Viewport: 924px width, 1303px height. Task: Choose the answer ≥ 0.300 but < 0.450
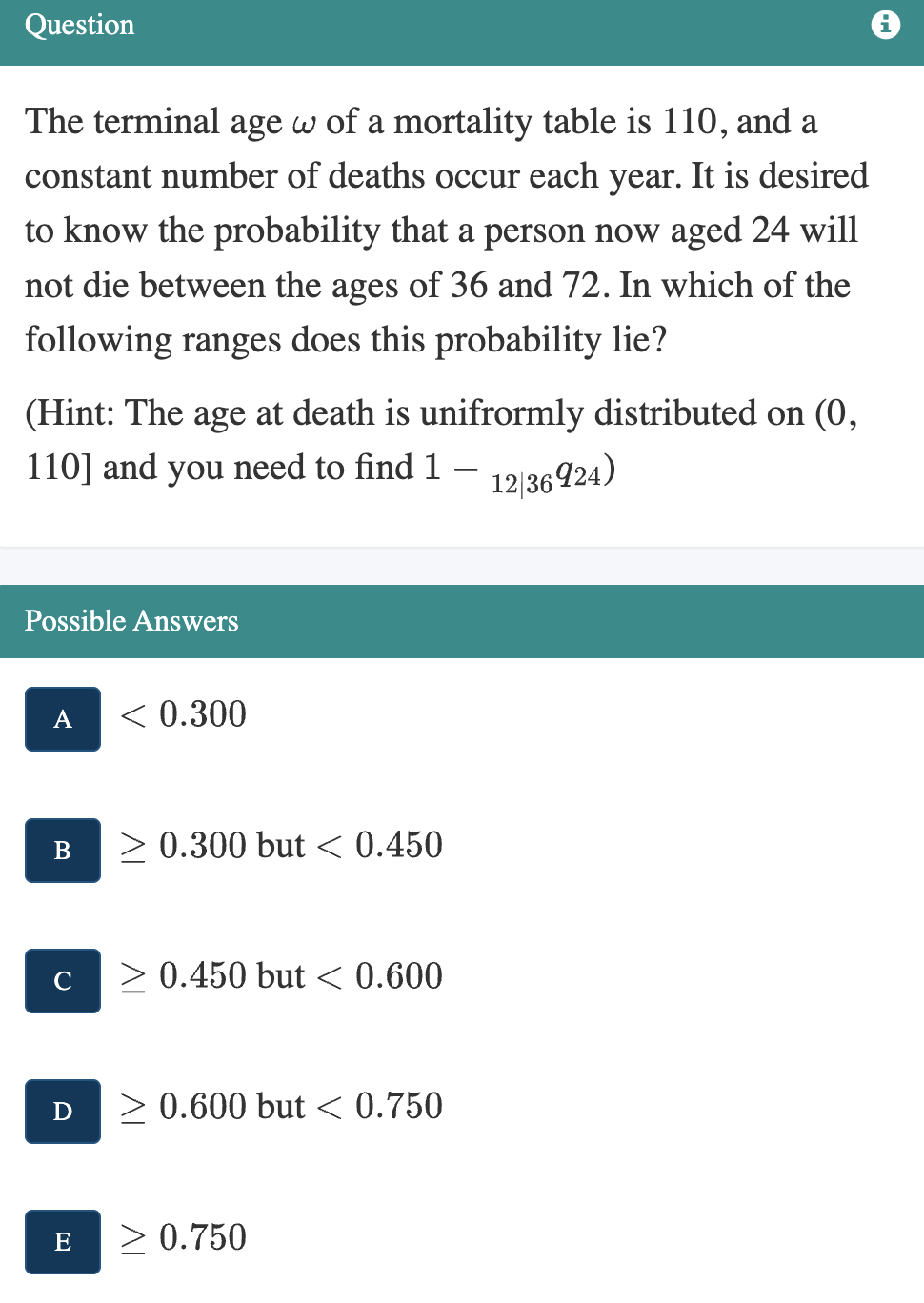pyautogui.click(x=279, y=847)
